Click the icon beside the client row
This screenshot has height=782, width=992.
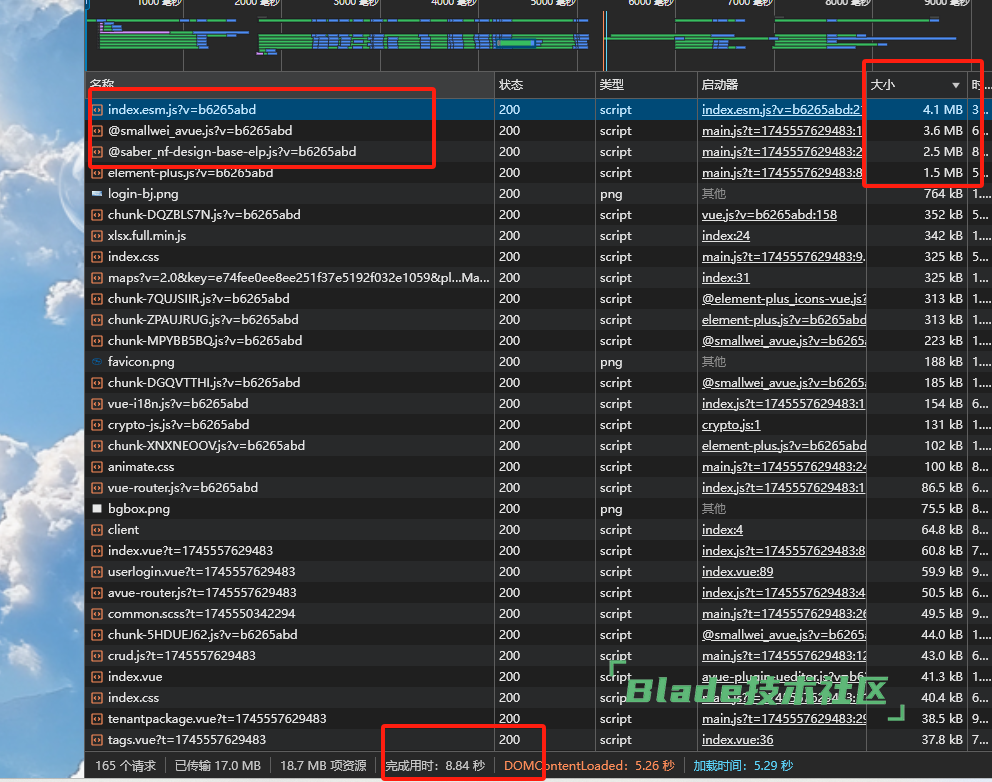tap(97, 530)
